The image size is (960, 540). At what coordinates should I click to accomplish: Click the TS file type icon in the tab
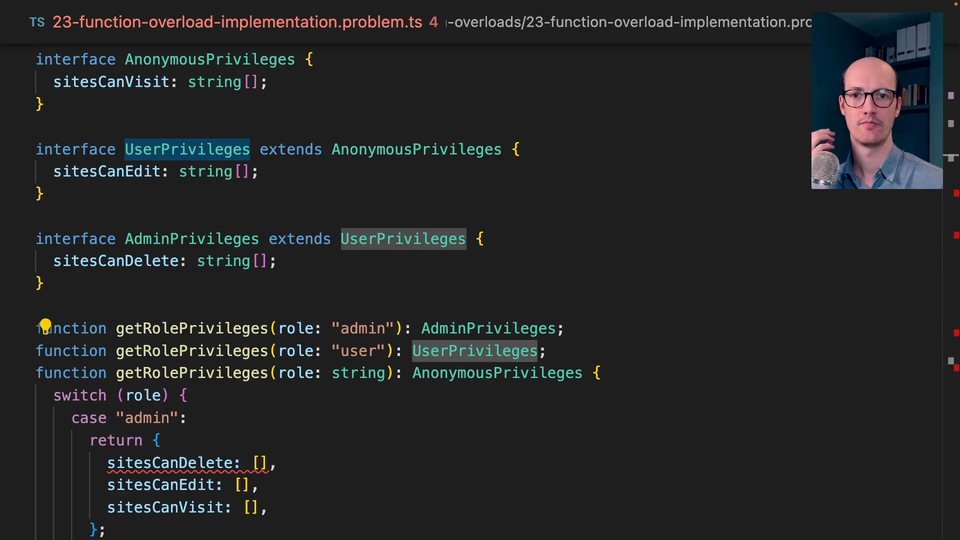pos(37,21)
